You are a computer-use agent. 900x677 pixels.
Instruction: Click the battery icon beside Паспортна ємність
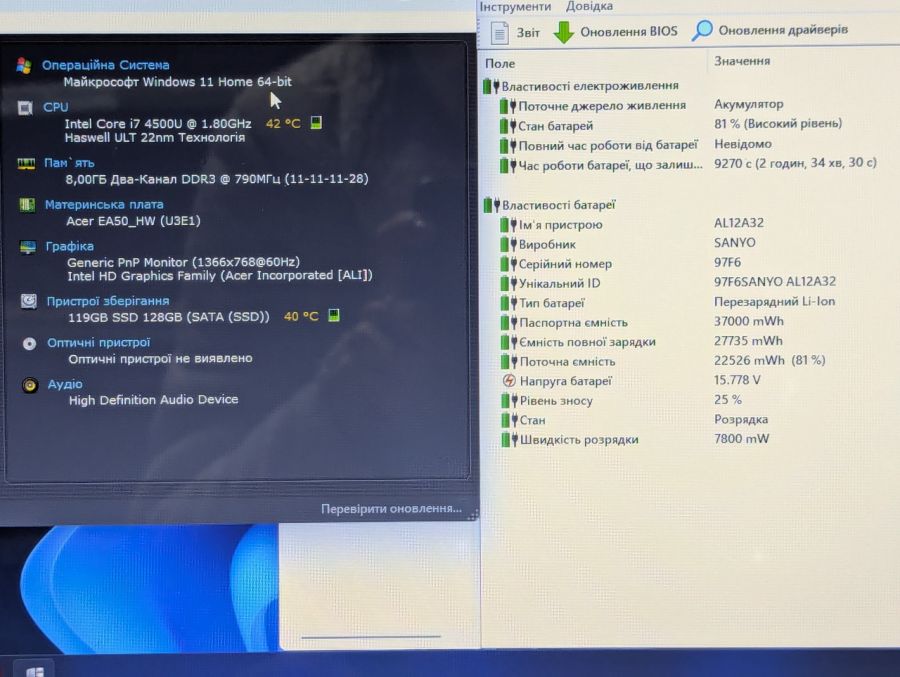[509, 323]
